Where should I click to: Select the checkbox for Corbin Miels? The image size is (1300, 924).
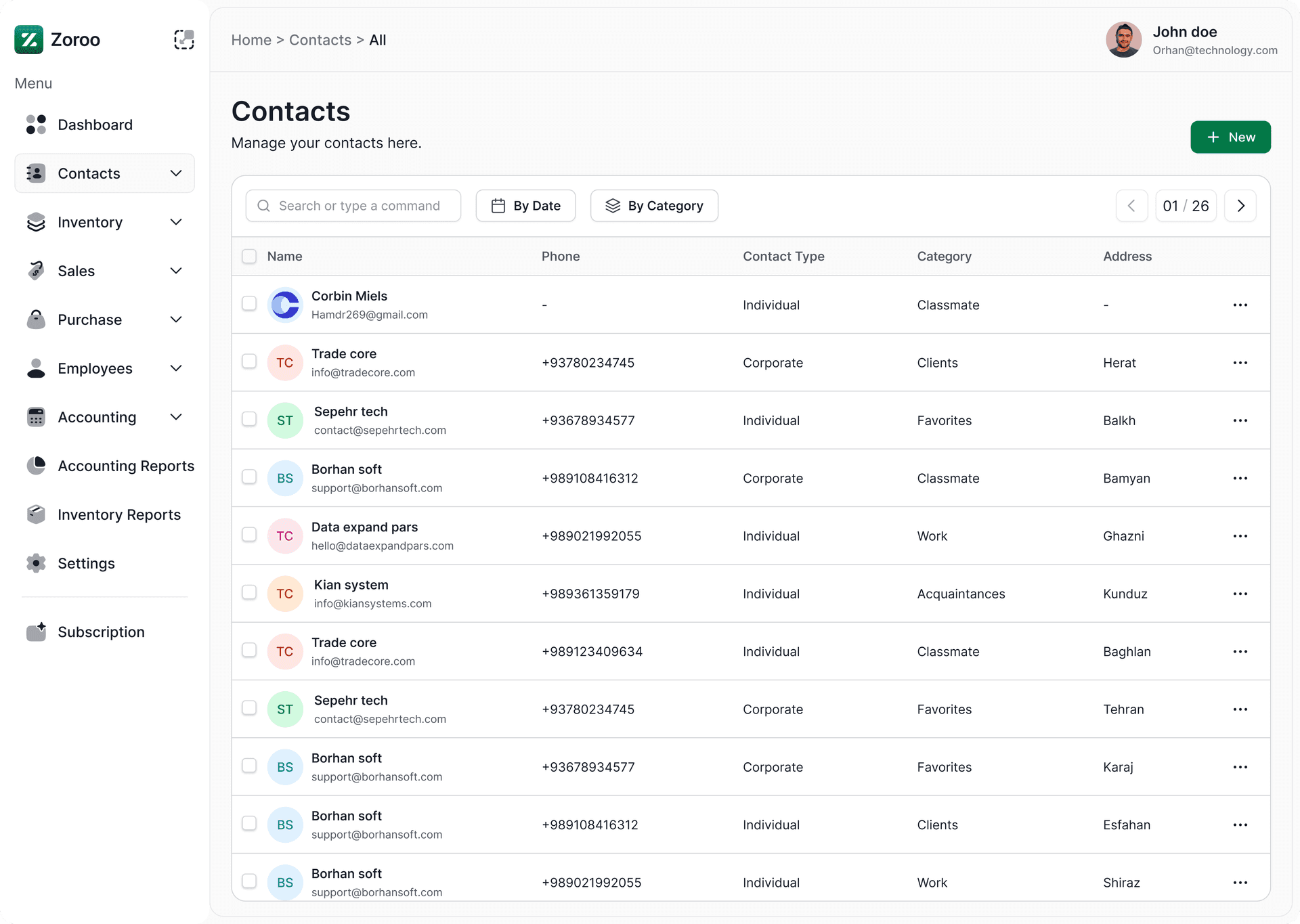[x=249, y=304]
